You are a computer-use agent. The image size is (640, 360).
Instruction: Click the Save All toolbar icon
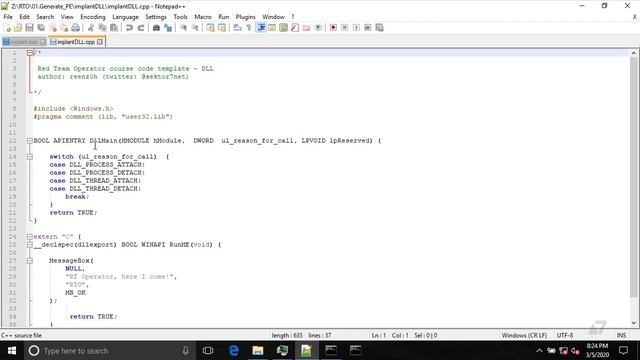tap(41, 28)
